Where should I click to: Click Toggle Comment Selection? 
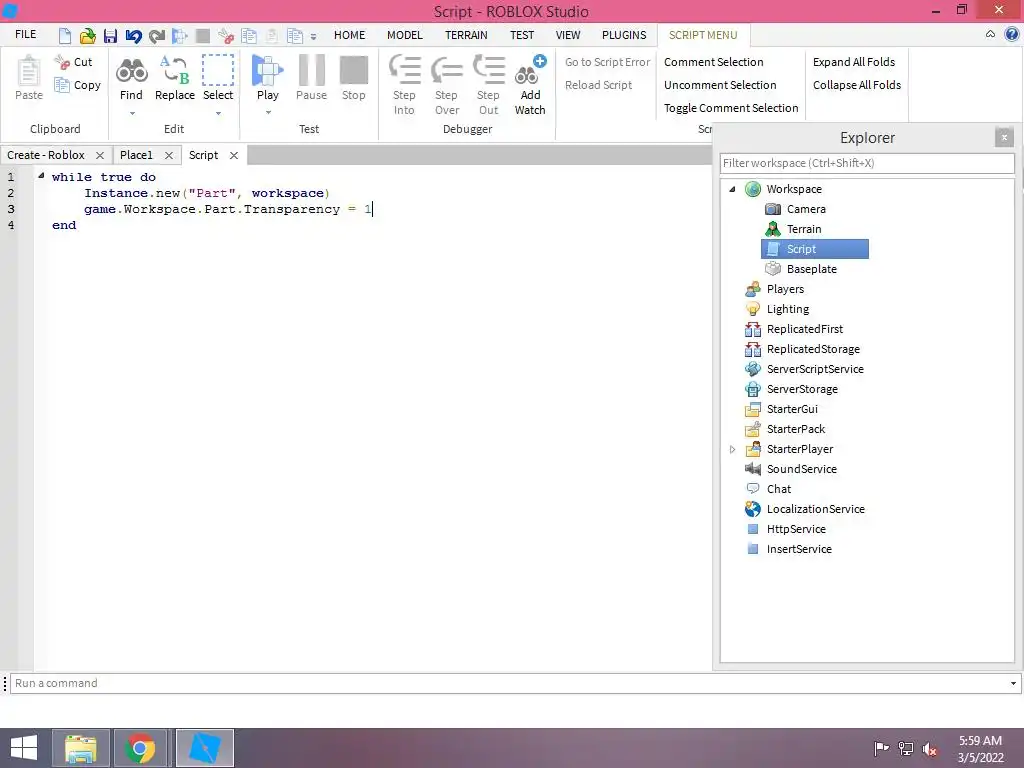[731, 108]
